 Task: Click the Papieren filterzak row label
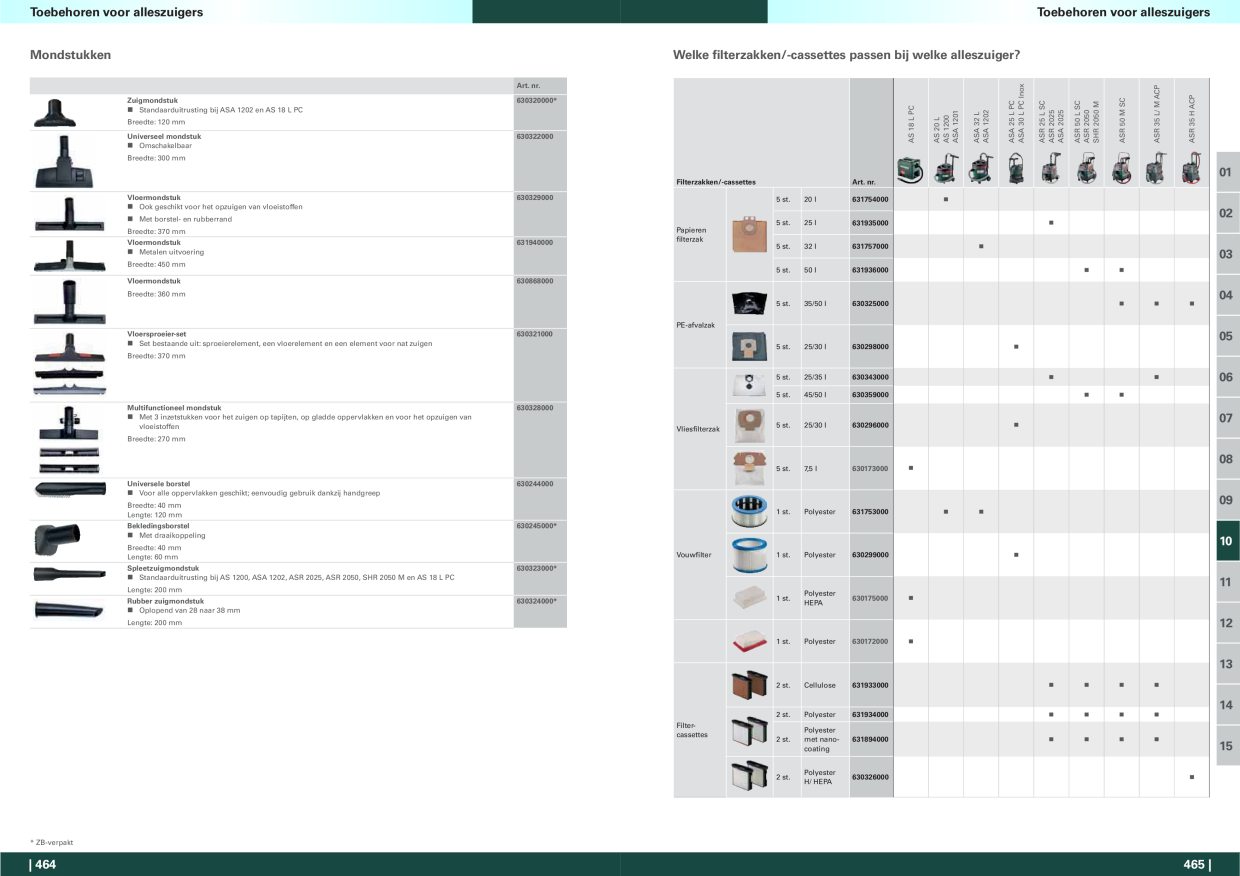click(x=692, y=234)
